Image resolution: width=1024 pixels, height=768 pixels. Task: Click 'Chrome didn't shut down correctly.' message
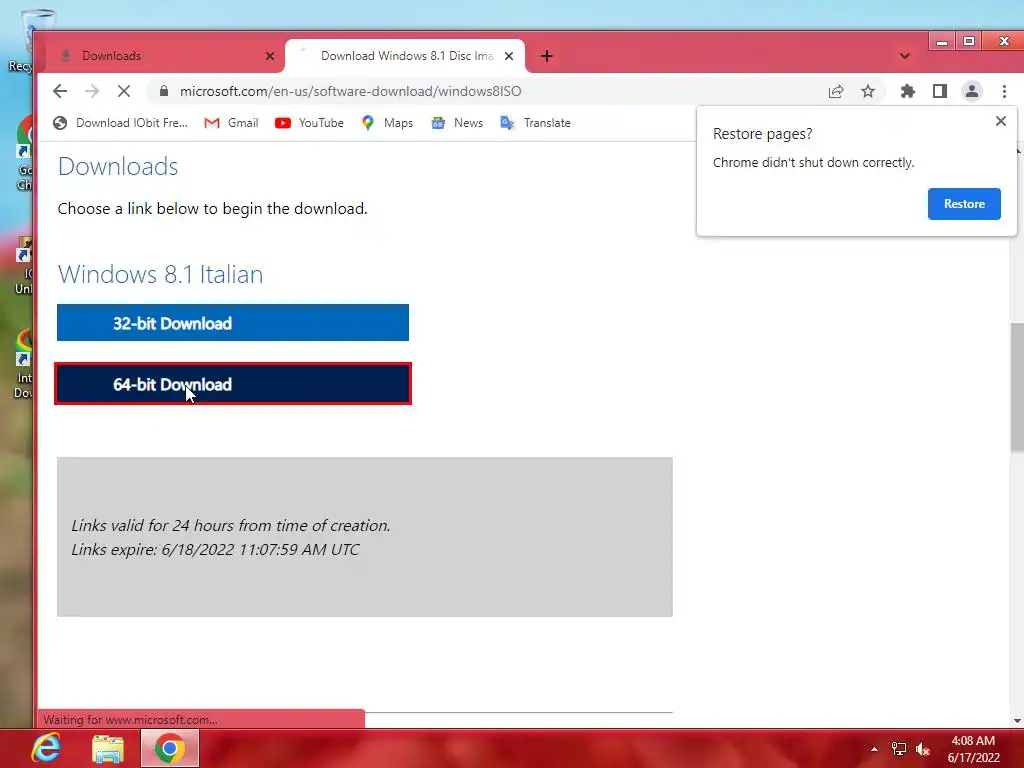[813, 163]
